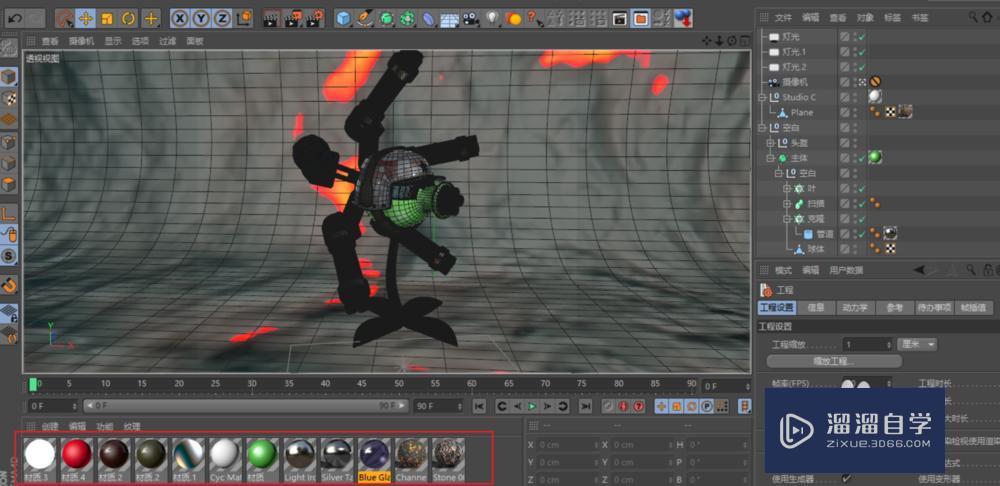Jump to the animation start frame

480,406
